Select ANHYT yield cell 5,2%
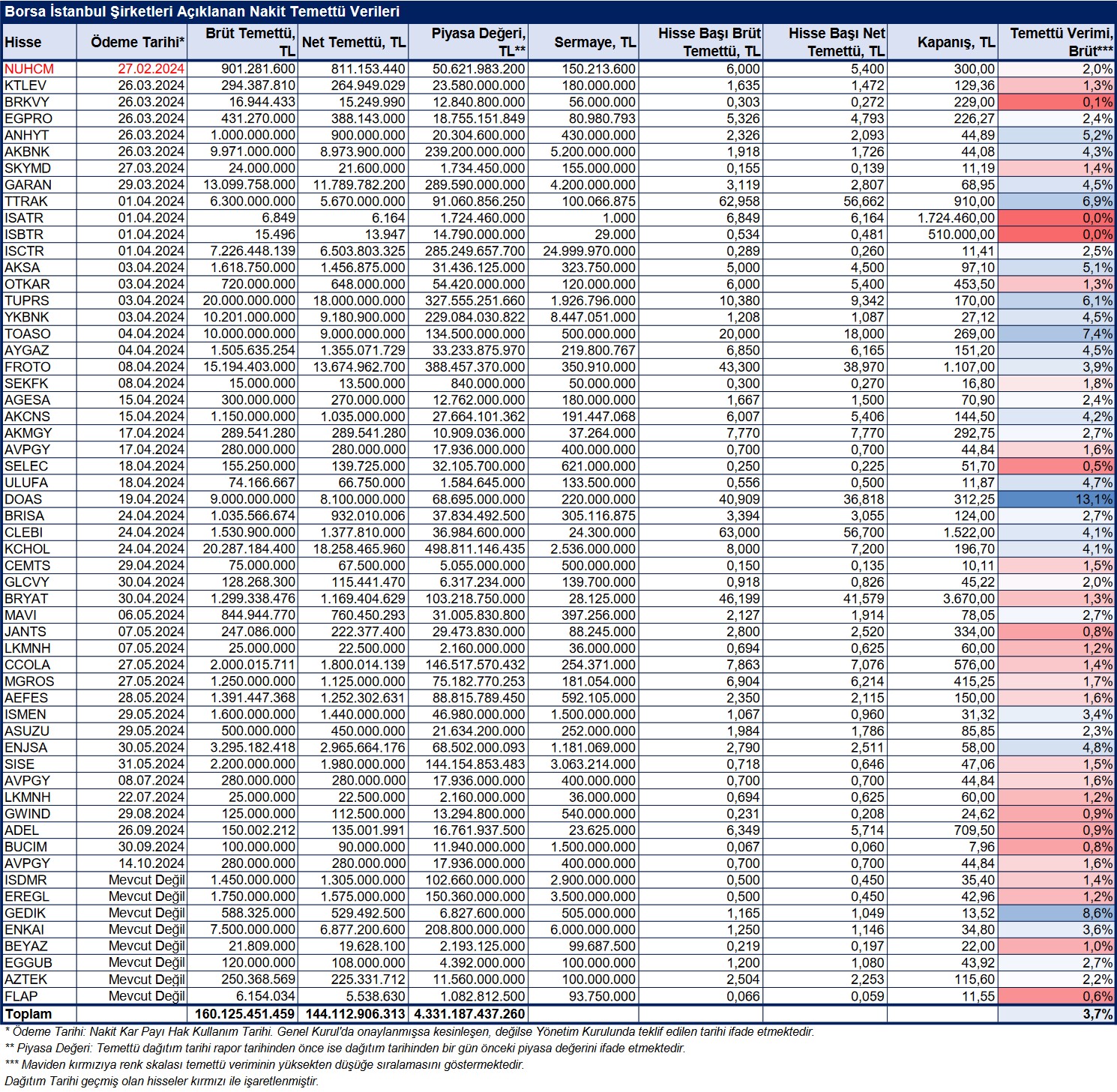The image size is (1117, 1092). (1057, 135)
